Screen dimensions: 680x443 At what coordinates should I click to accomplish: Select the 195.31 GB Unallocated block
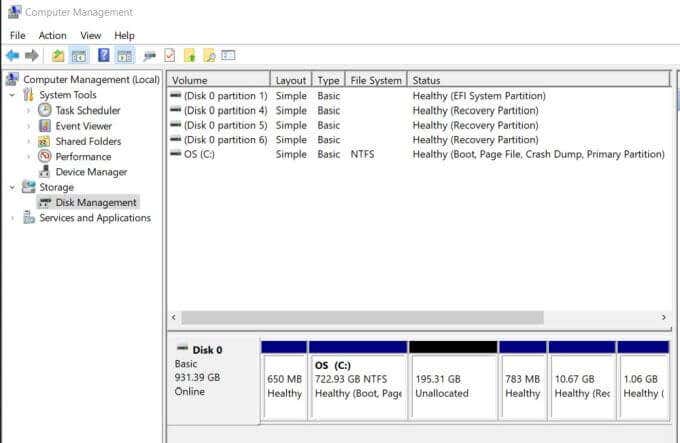pyautogui.click(x=453, y=381)
